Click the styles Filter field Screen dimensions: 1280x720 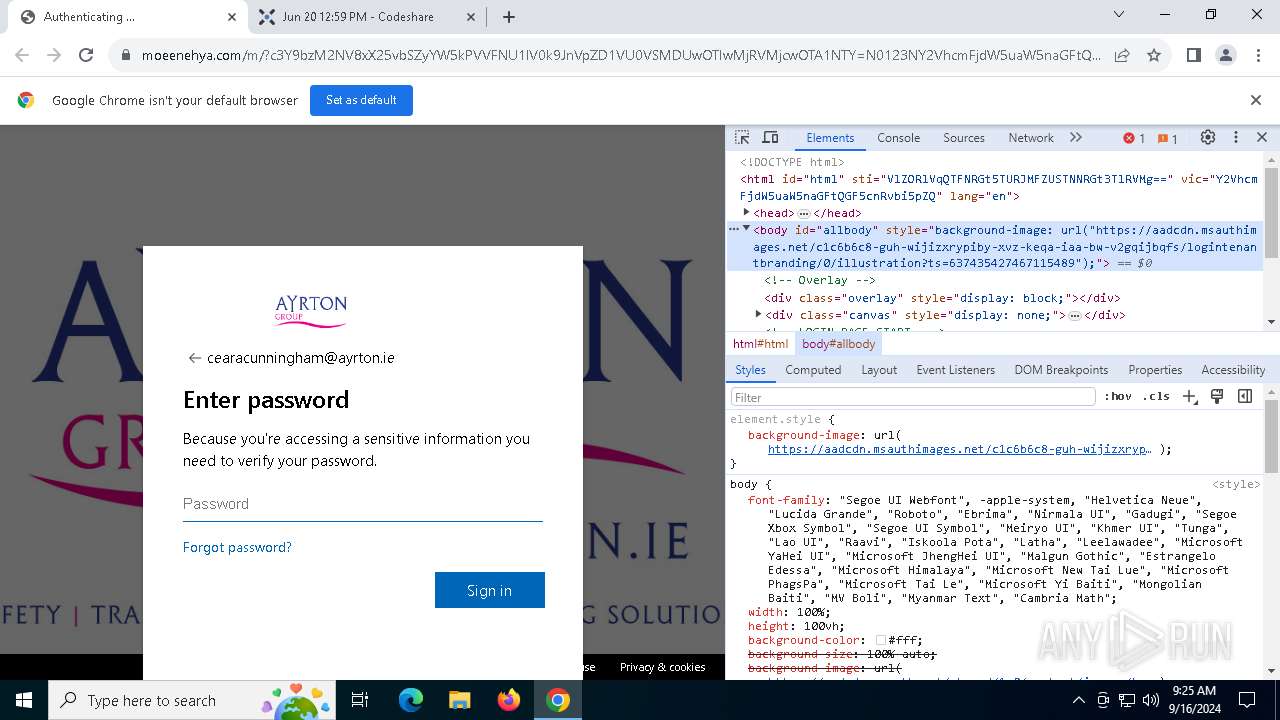pyautogui.click(x=913, y=397)
